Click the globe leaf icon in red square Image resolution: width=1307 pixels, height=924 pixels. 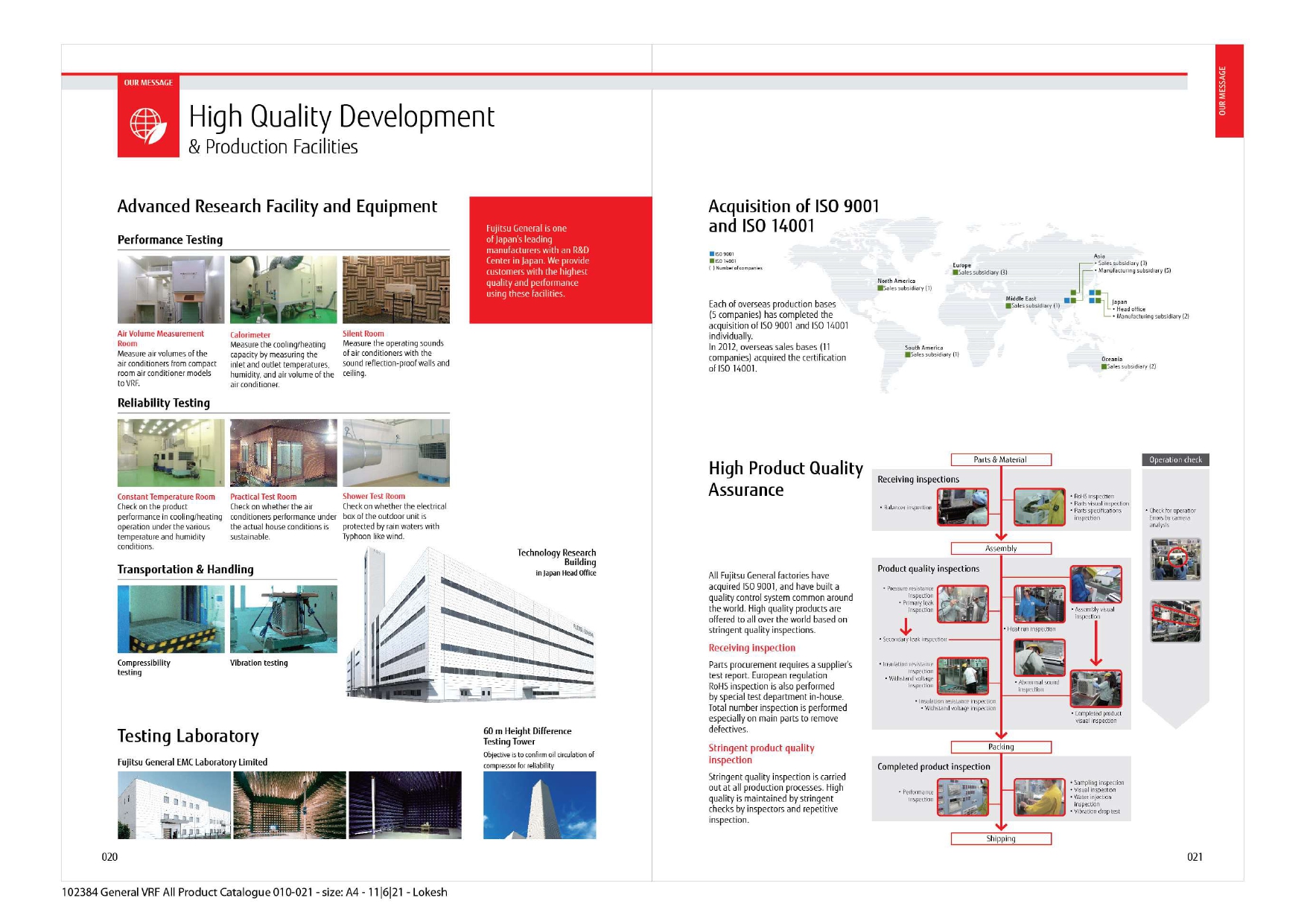coord(148,125)
